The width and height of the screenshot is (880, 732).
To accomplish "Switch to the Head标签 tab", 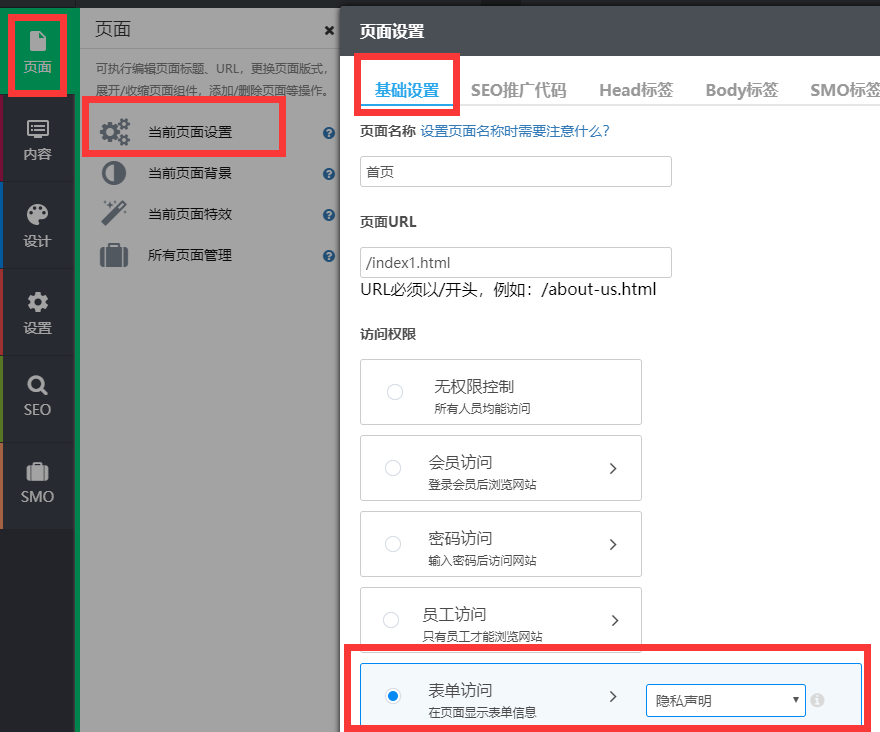I will click(636, 89).
